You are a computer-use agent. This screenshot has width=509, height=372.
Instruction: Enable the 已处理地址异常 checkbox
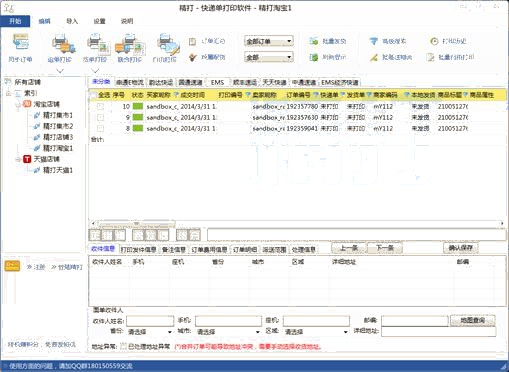point(123,347)
